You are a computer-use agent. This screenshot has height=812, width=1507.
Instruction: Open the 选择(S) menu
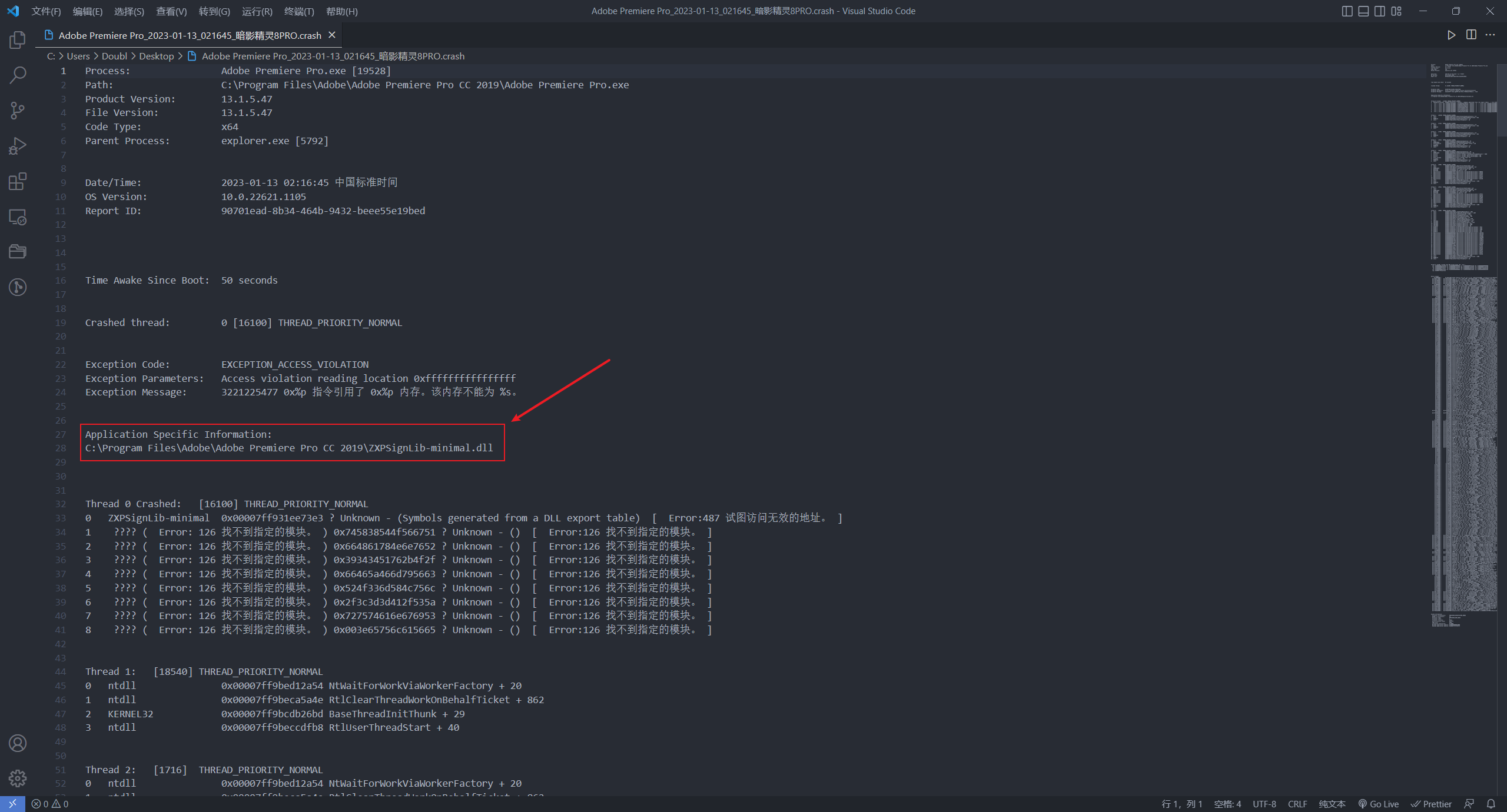(x=129, y=11)
